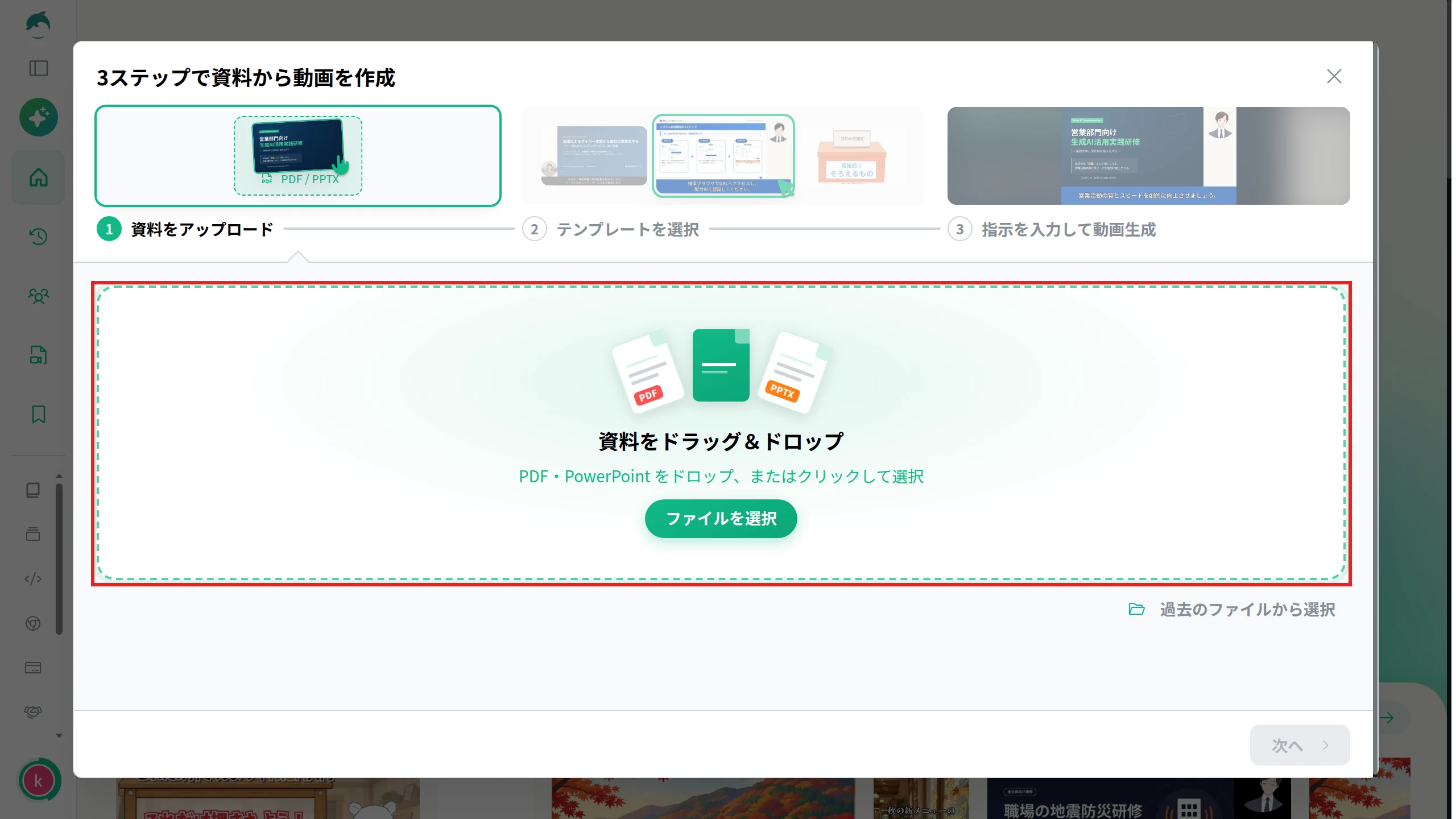Toggle the sidebar panel icon
Viewport: 1456px width, 819px height.
click(x=38, y=69)
